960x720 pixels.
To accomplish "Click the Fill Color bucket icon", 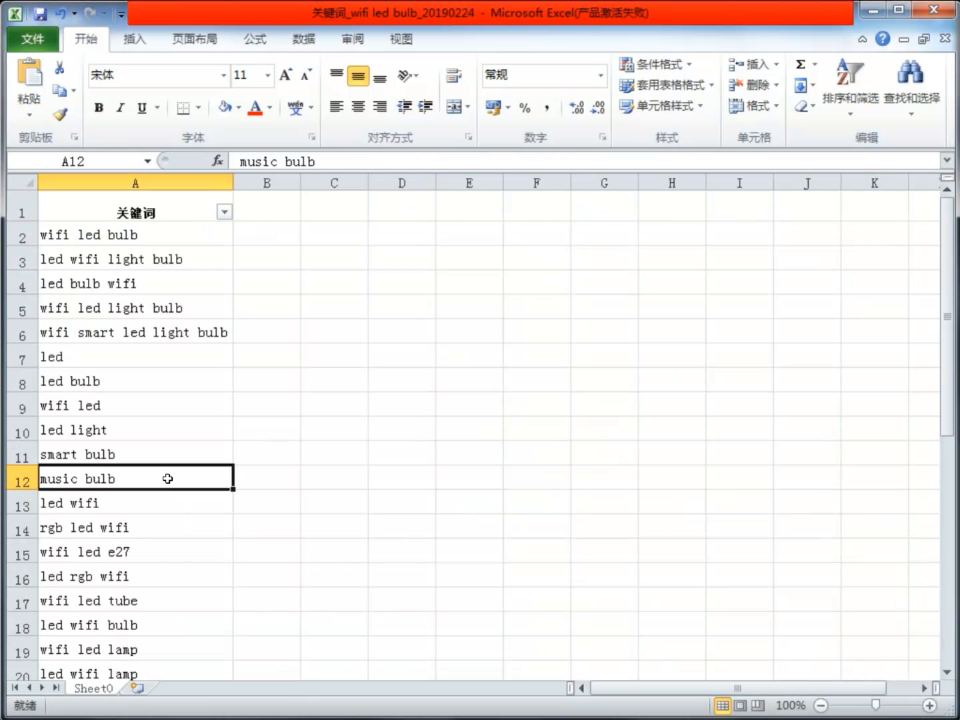I will coord(225,108).
